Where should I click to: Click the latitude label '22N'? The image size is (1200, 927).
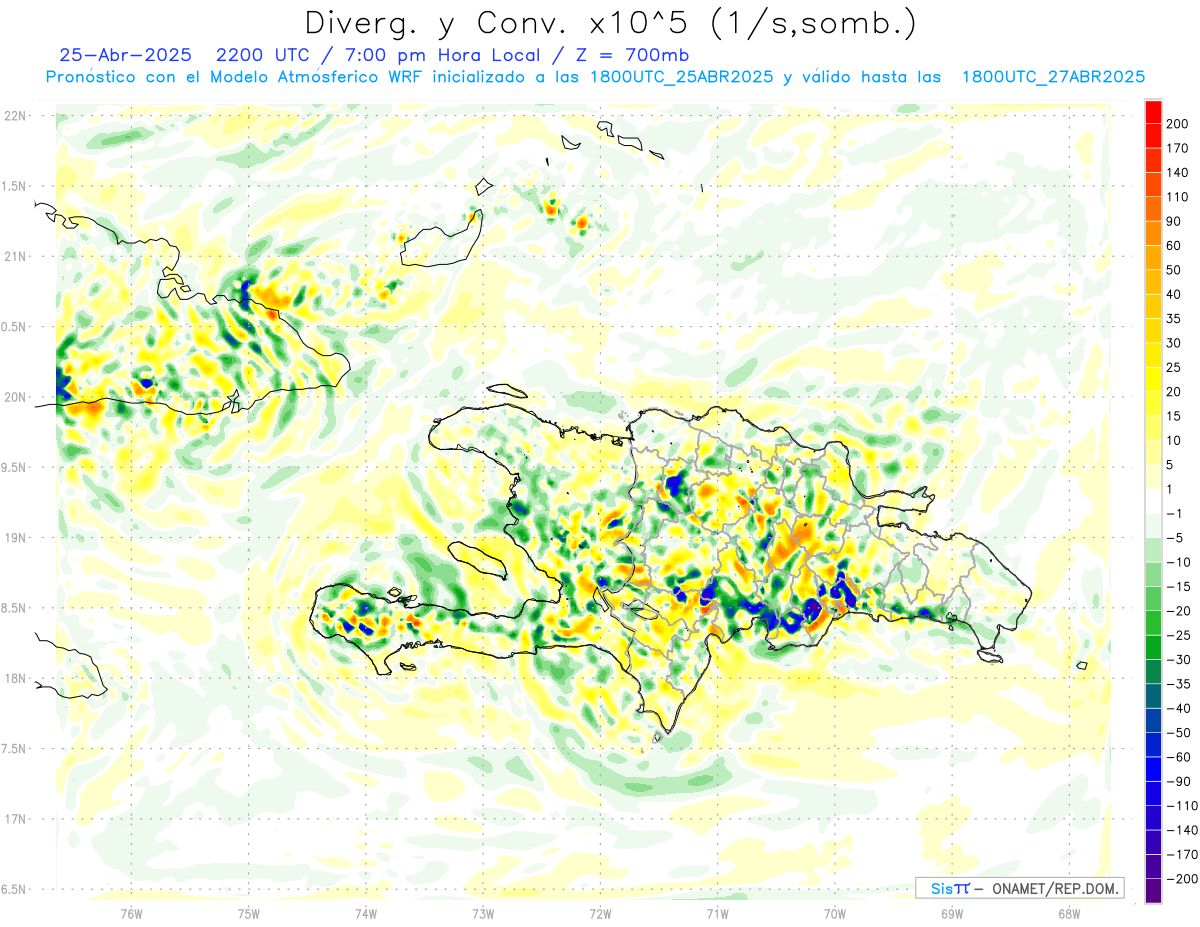pos(14,116)
